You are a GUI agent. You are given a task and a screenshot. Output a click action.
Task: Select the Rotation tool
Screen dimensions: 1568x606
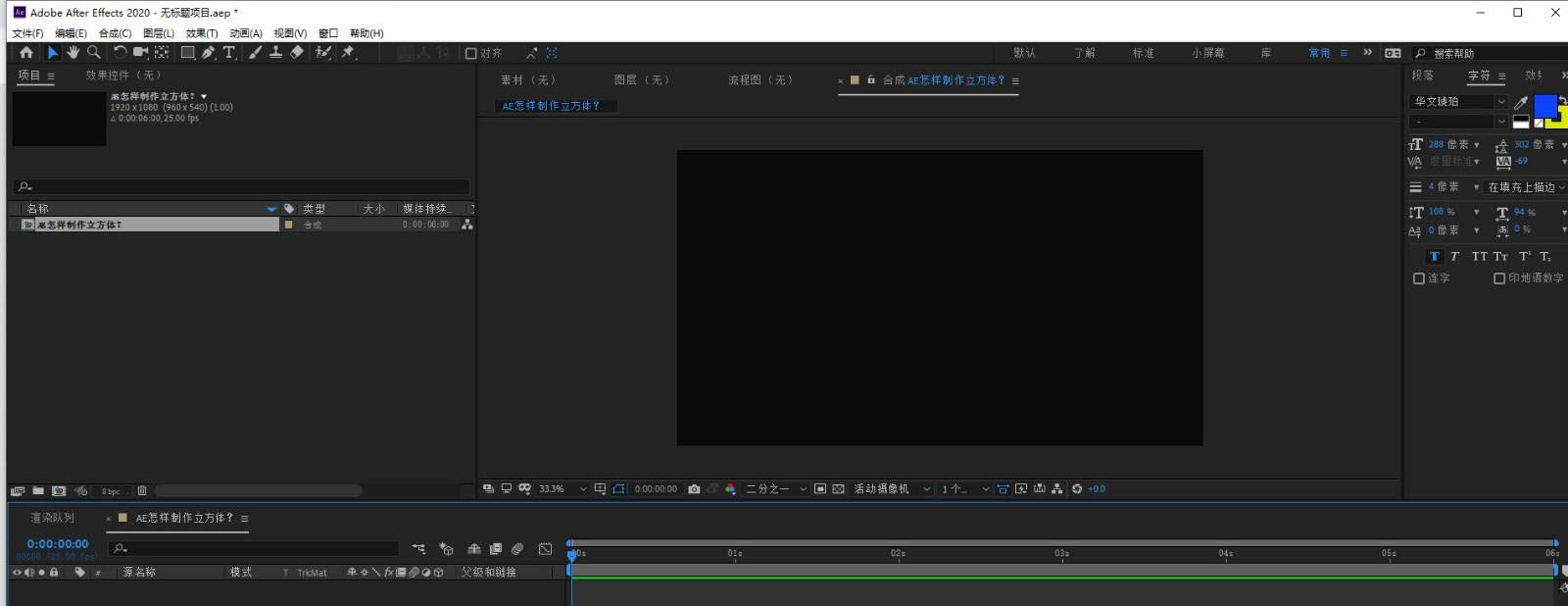(121, 53)
